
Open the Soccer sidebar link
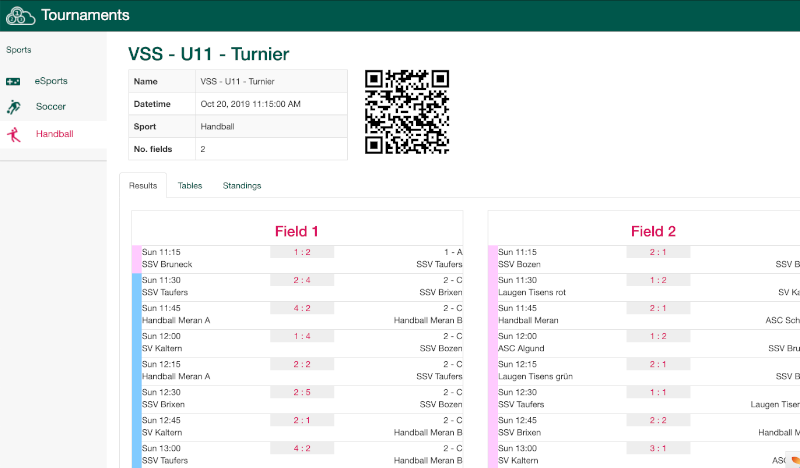[x=51, y=107]
